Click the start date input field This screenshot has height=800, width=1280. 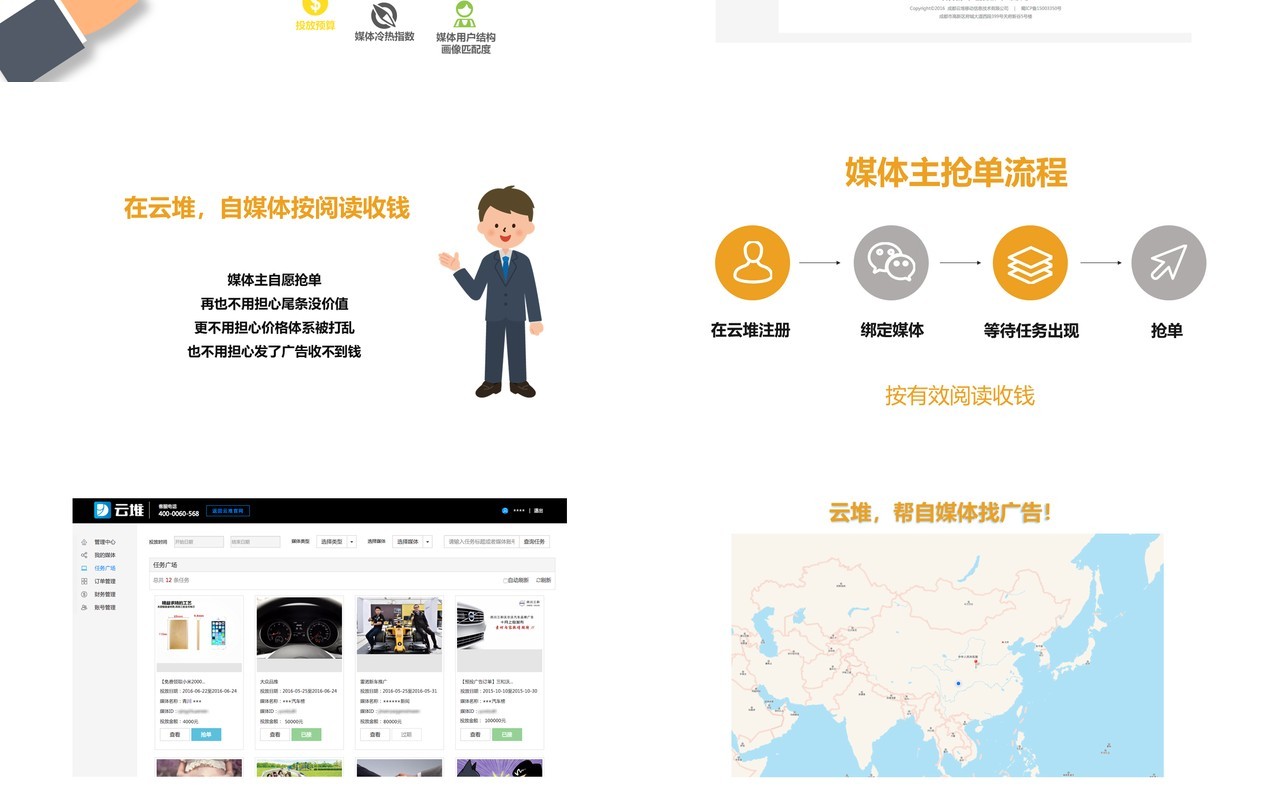click(x=198, y=542)
